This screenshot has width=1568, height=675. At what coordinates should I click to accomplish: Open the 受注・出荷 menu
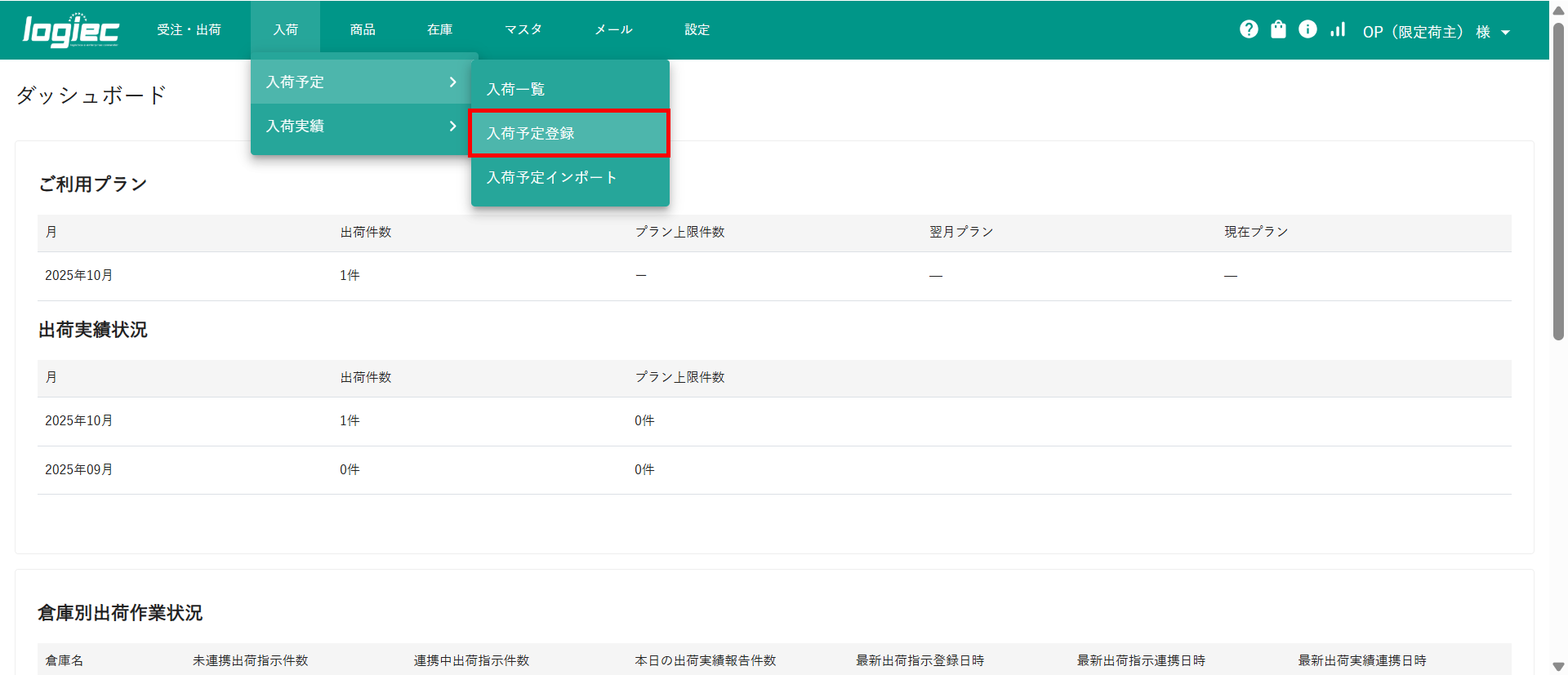[189, 30]
